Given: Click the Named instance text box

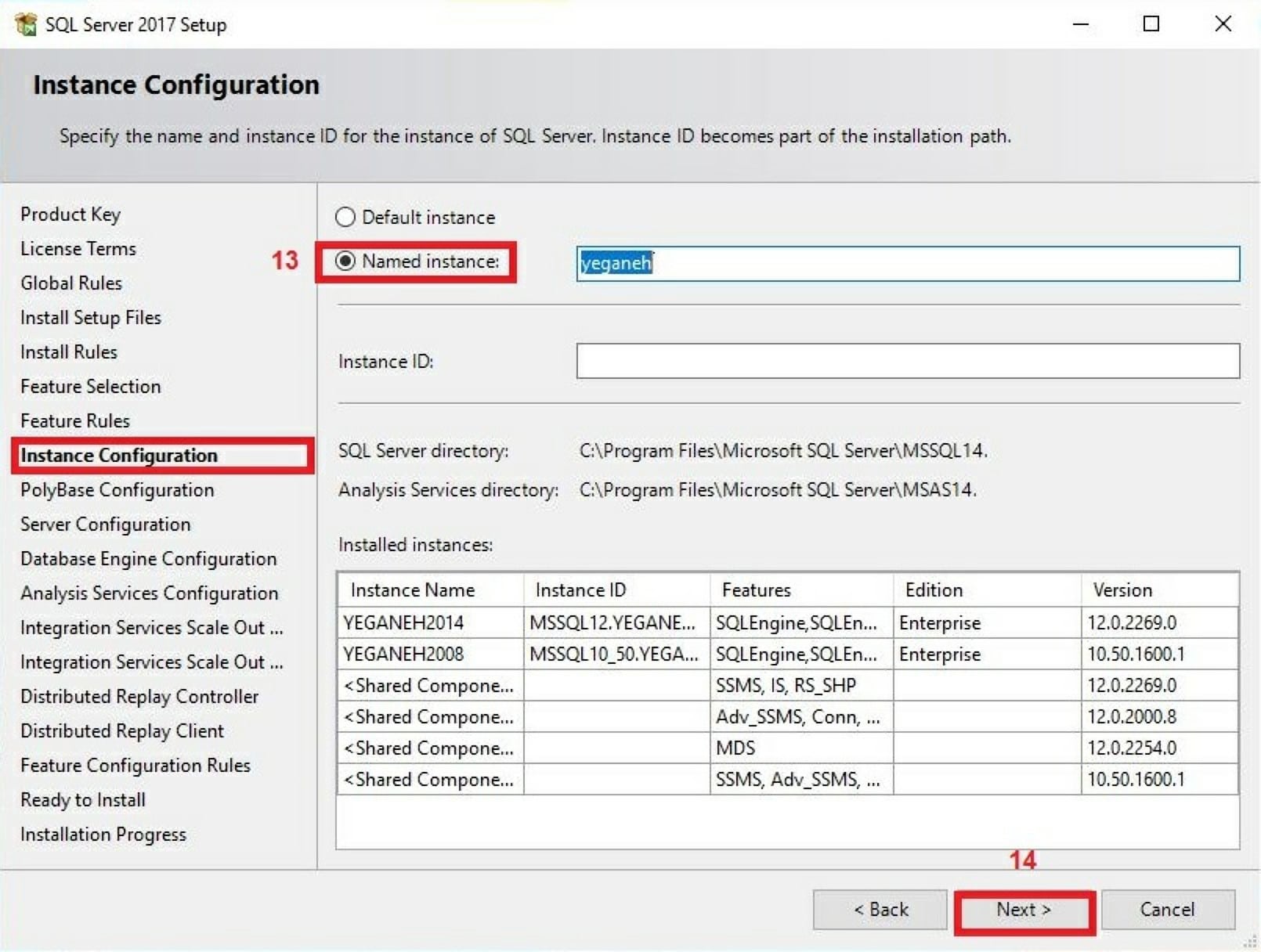Looking at the screenshot, I should (907, 265).
